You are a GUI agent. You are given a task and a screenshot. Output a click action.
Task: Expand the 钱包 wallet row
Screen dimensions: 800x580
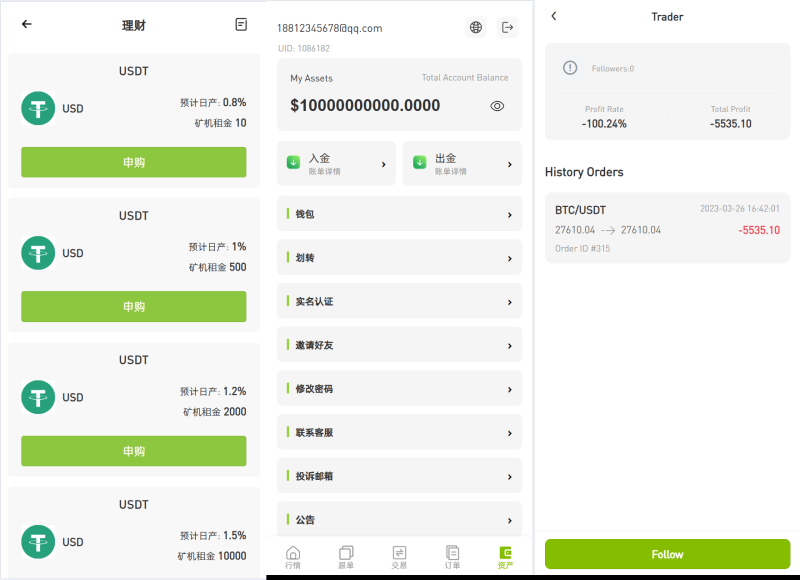(x=399, y=214)
